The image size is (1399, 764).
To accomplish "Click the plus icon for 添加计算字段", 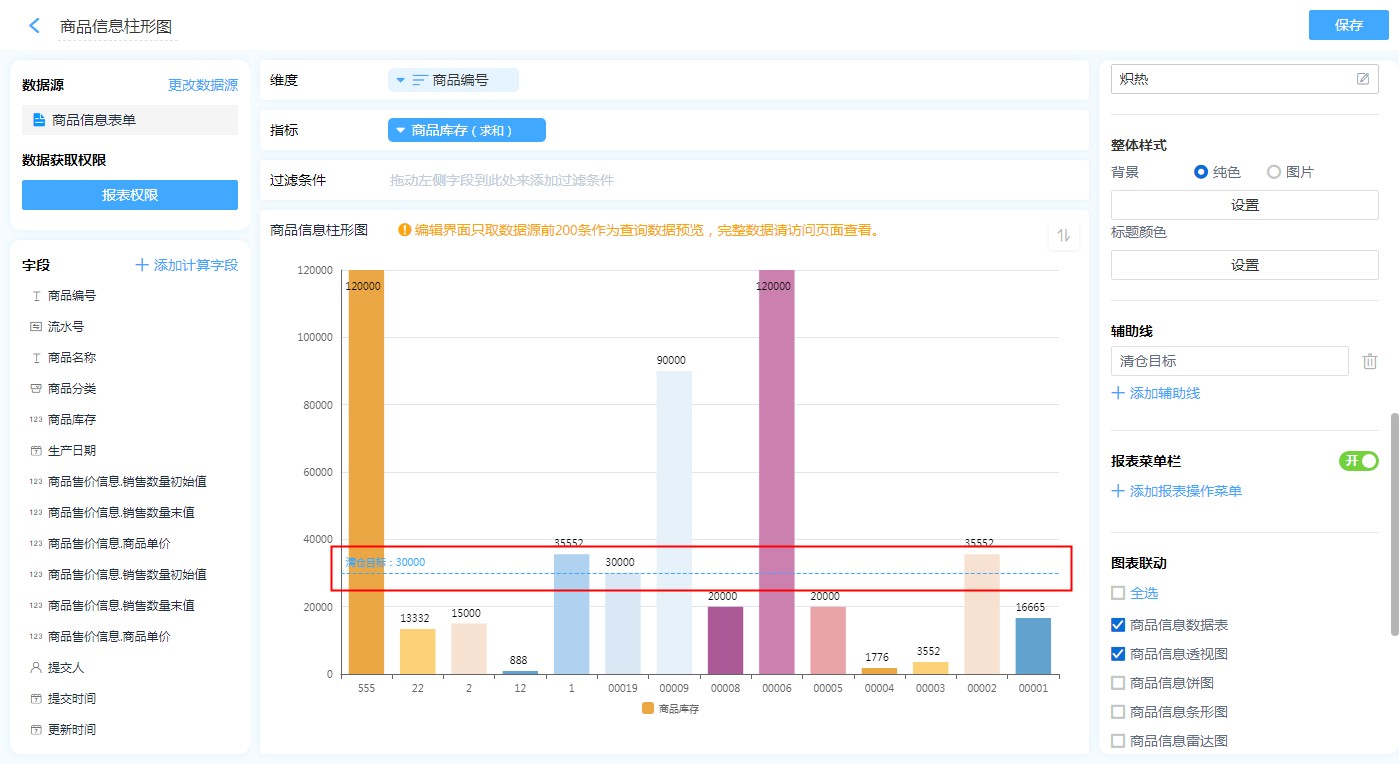I will pos(142,265).
